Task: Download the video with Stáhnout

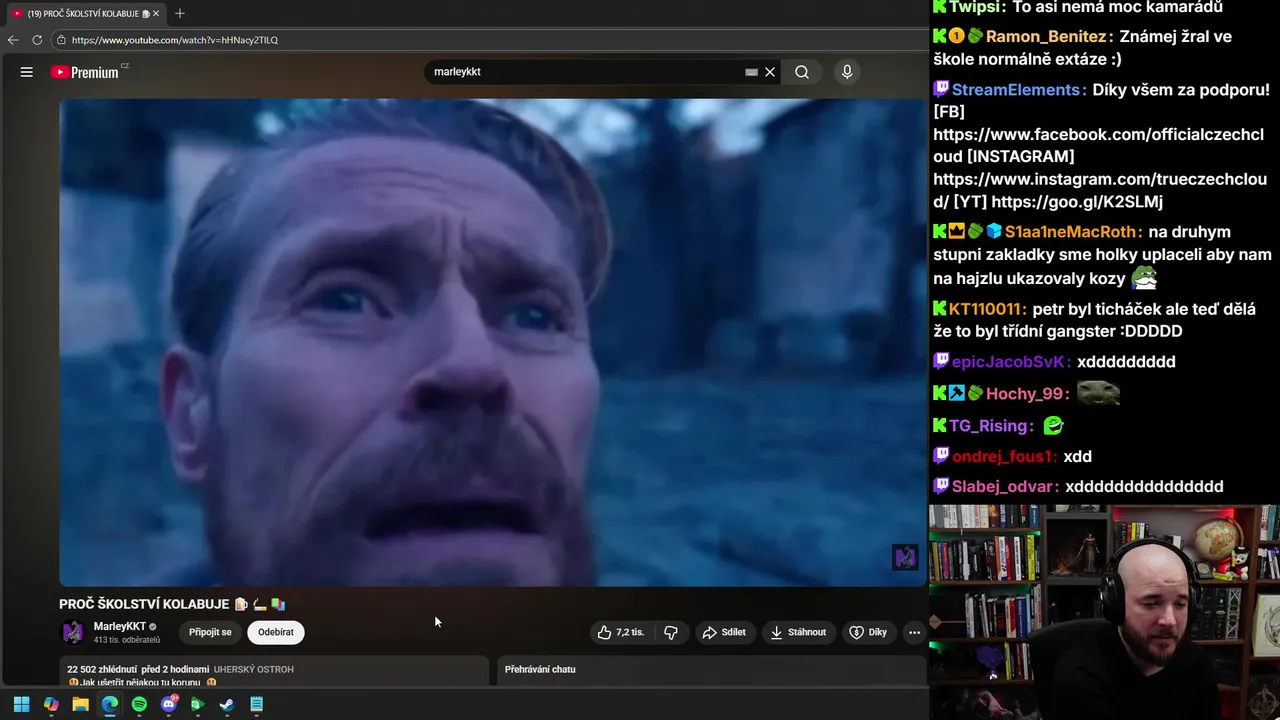Action: click(x=798, y=632)
